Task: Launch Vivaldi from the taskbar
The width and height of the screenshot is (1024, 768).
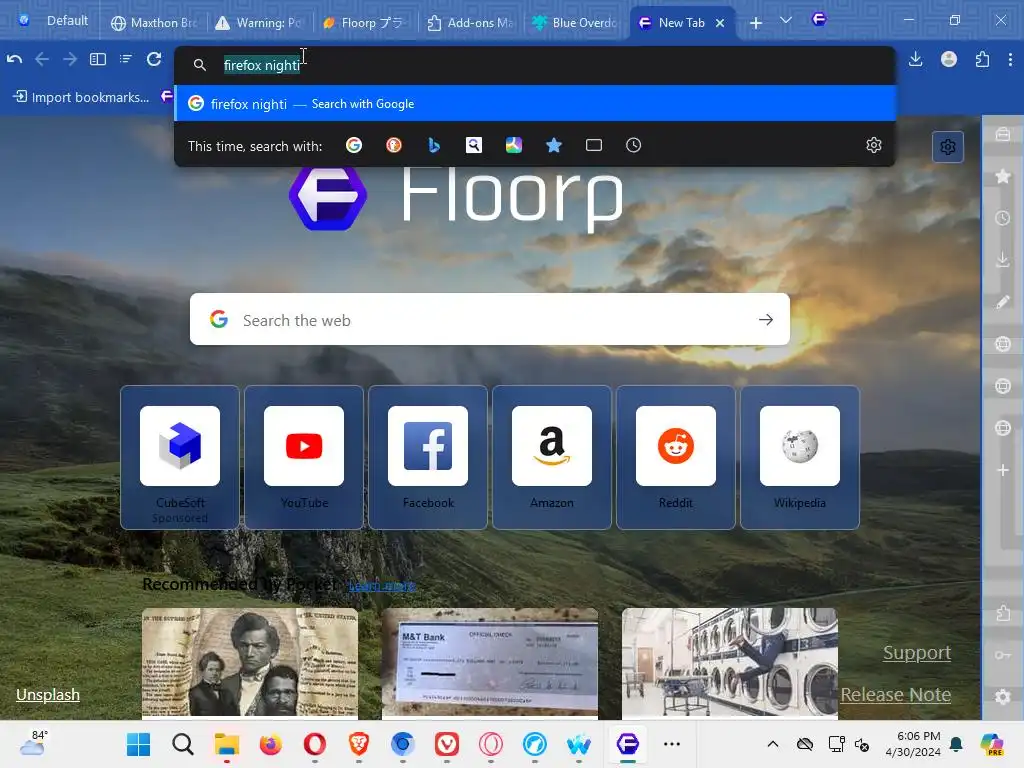Action: click(447, 744)
